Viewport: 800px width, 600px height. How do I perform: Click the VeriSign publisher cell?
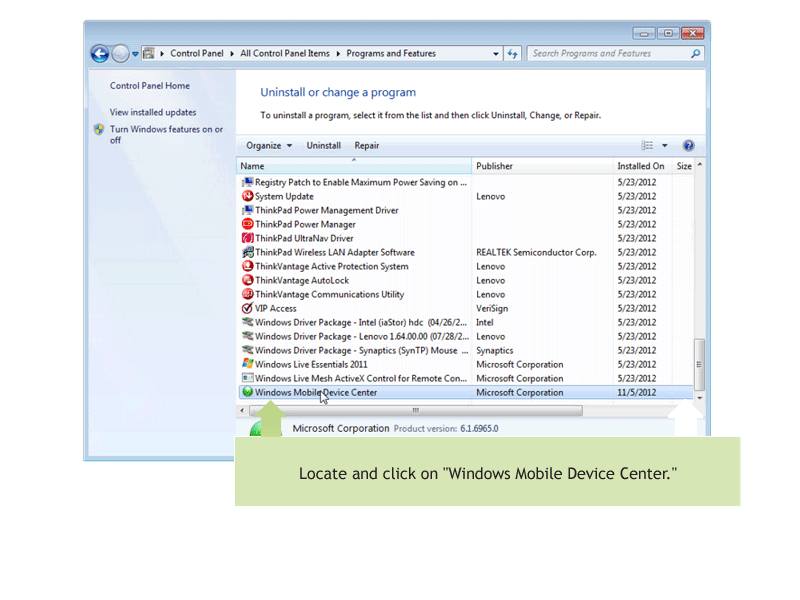click(x=492, y=309)
